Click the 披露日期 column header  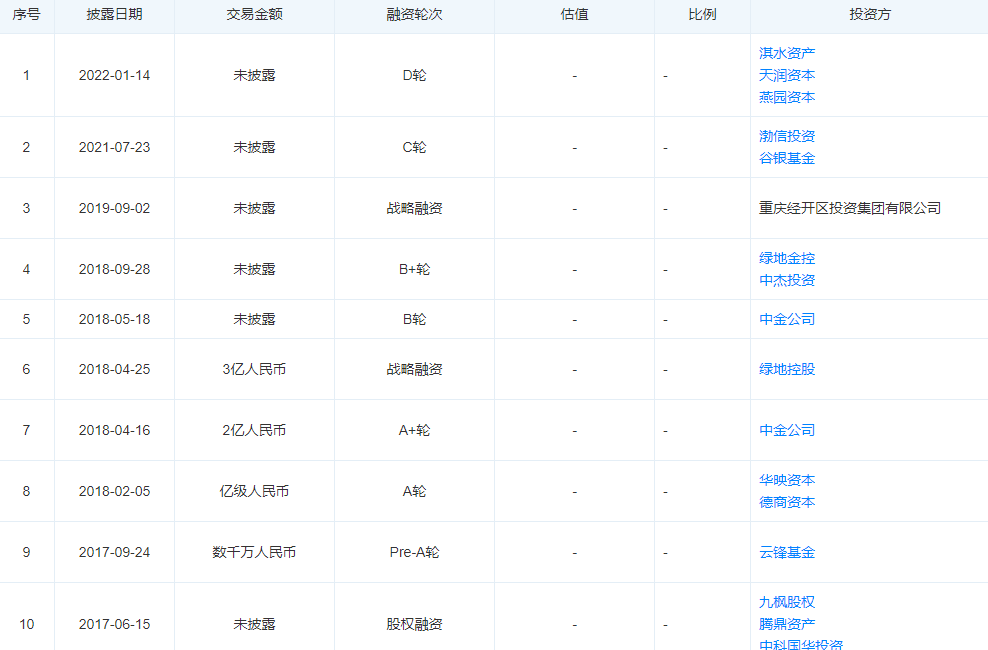point(114,16)
